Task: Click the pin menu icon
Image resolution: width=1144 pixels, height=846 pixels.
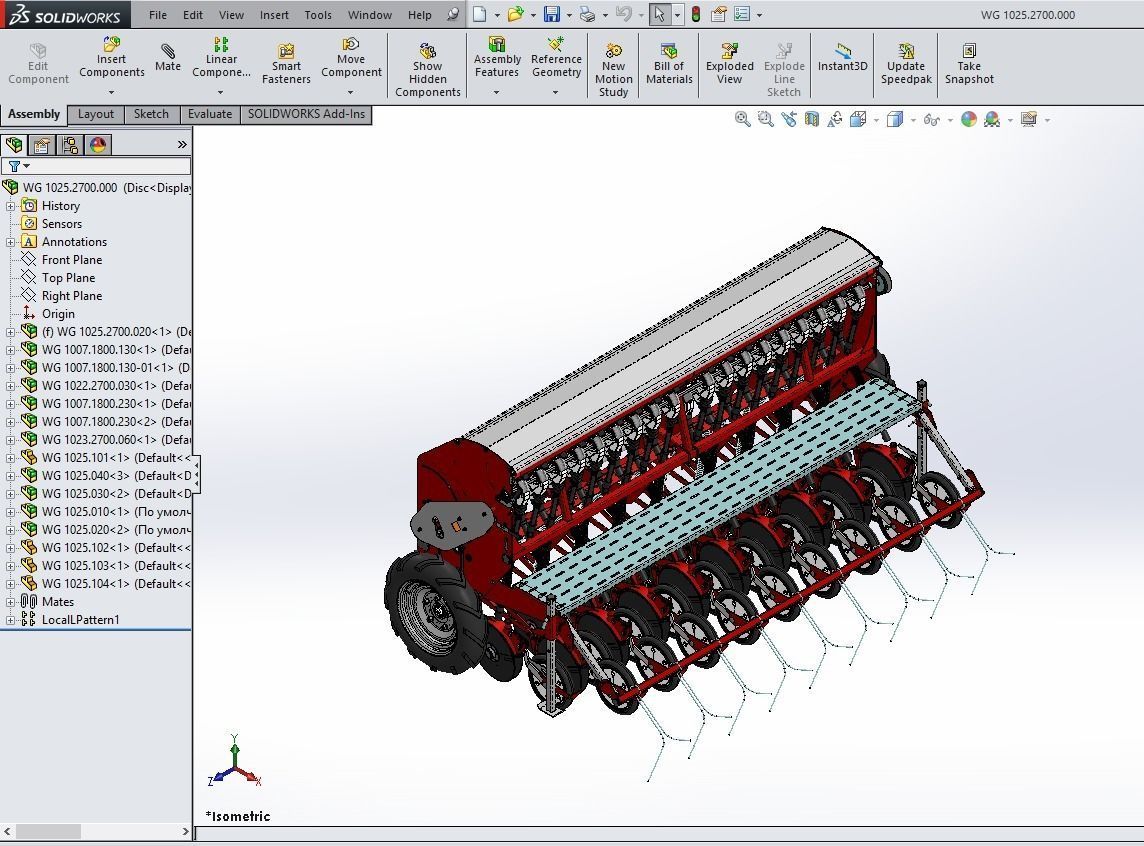Action: (453, 15)
